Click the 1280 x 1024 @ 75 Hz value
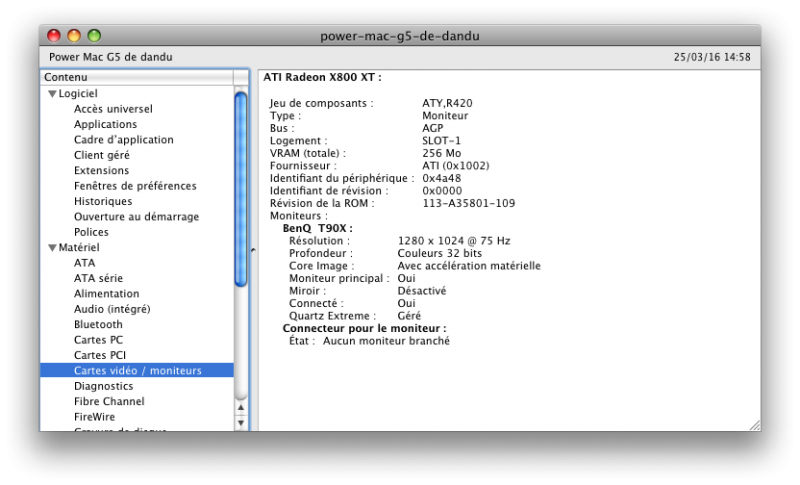This screenshot has width=800, height=485. coord(454,241)
